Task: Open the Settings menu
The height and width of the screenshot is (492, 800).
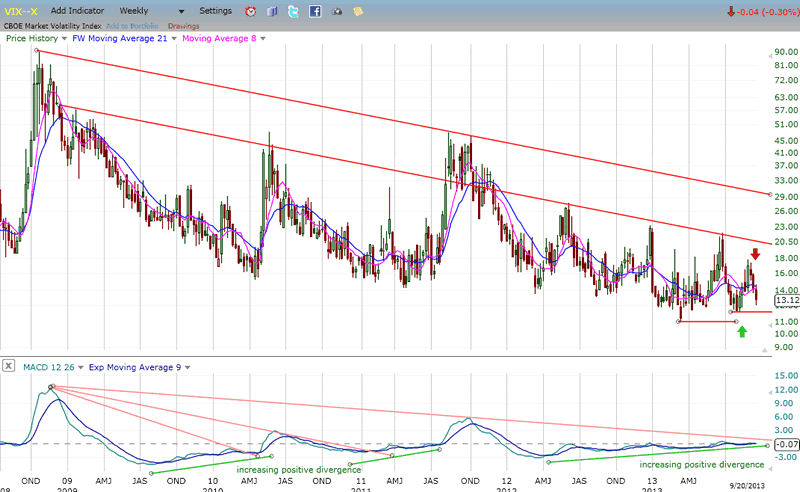Action: 215,11
